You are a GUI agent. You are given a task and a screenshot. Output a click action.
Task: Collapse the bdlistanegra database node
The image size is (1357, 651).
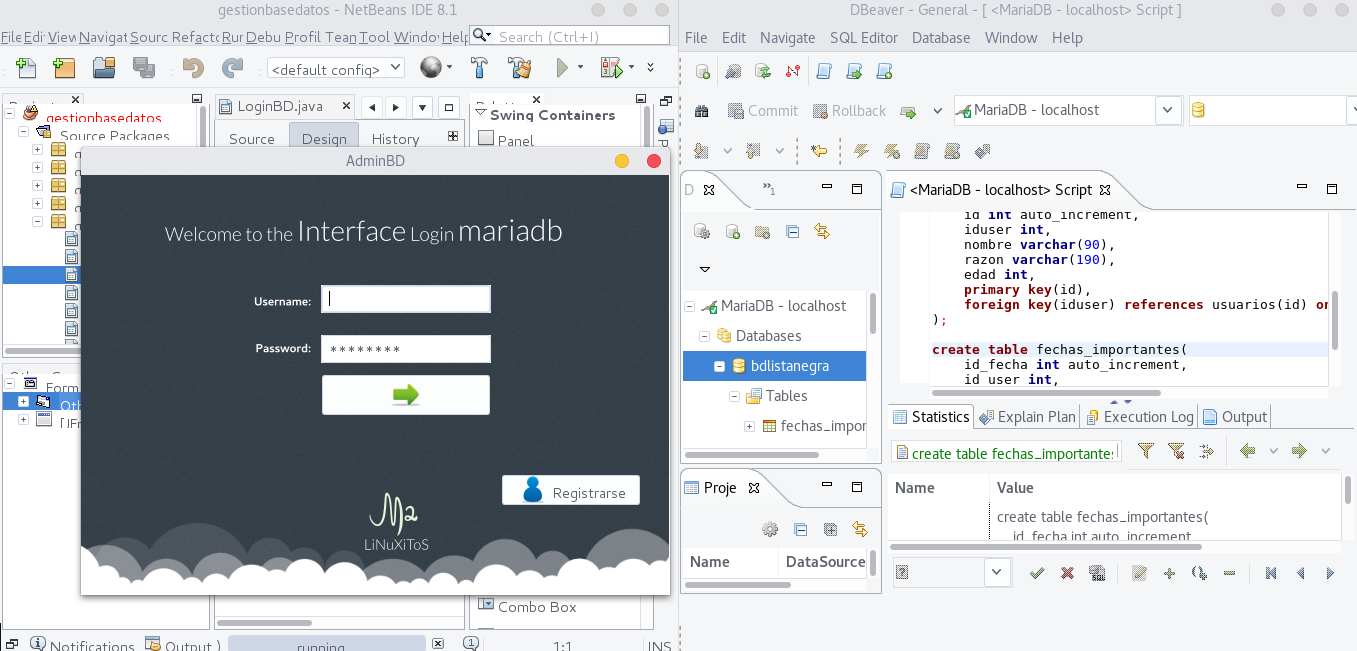(719, 366)
